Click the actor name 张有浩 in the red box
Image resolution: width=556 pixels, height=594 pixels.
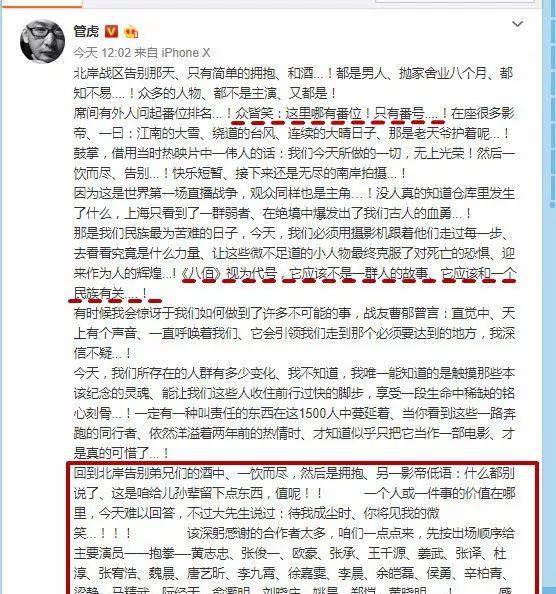[x=117, y=573]
